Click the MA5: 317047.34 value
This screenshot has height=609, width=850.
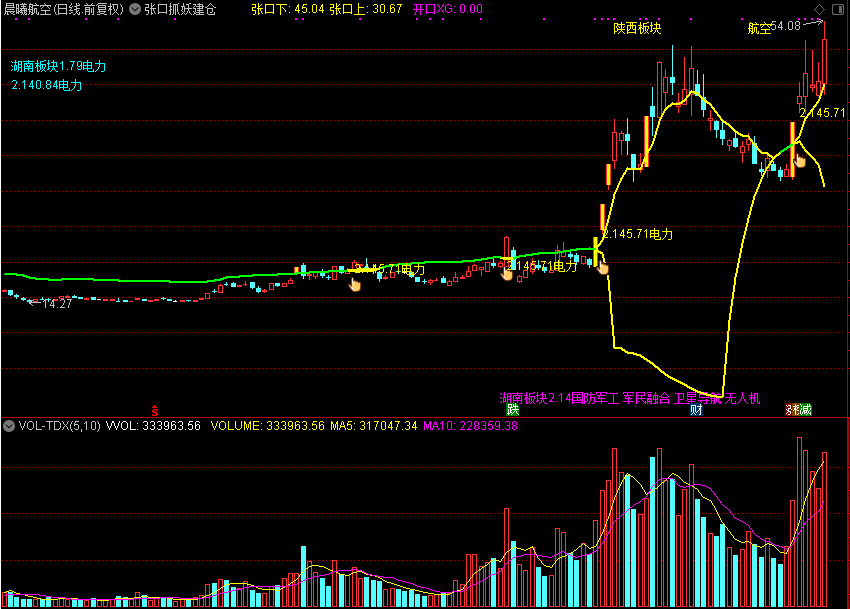click(x=374, y=426)
